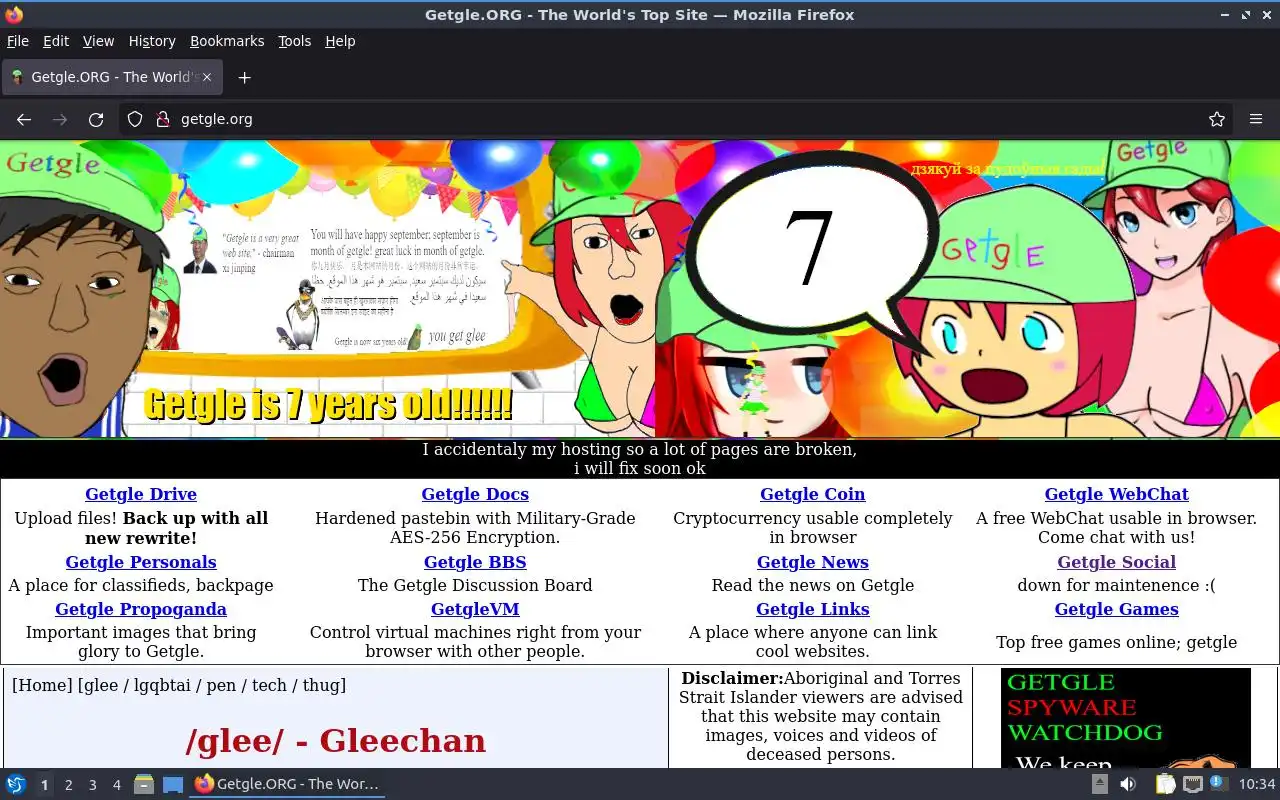
Task: Click the Home board navigation link
Action: pyautogui.click(x=42, y=685)
